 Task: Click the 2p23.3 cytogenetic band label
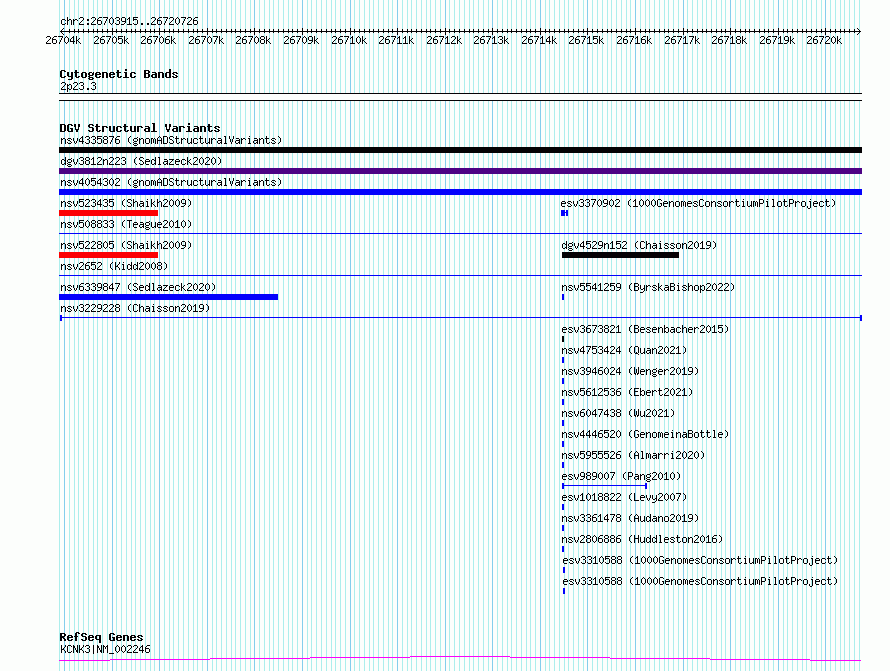pyautogui.click(x=78, y=86)
